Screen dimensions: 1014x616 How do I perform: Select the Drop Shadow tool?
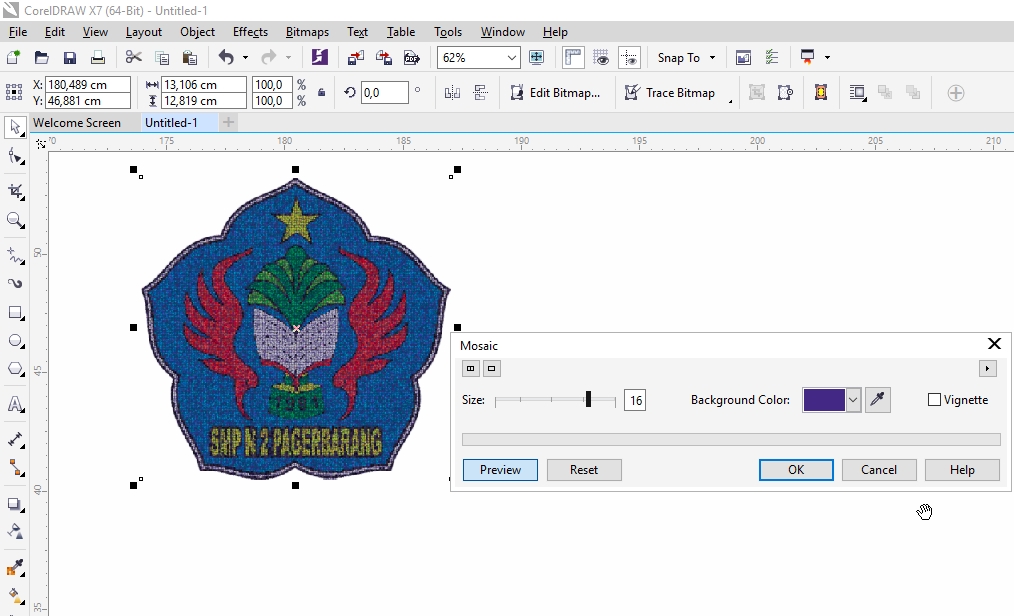coord(15,504)
